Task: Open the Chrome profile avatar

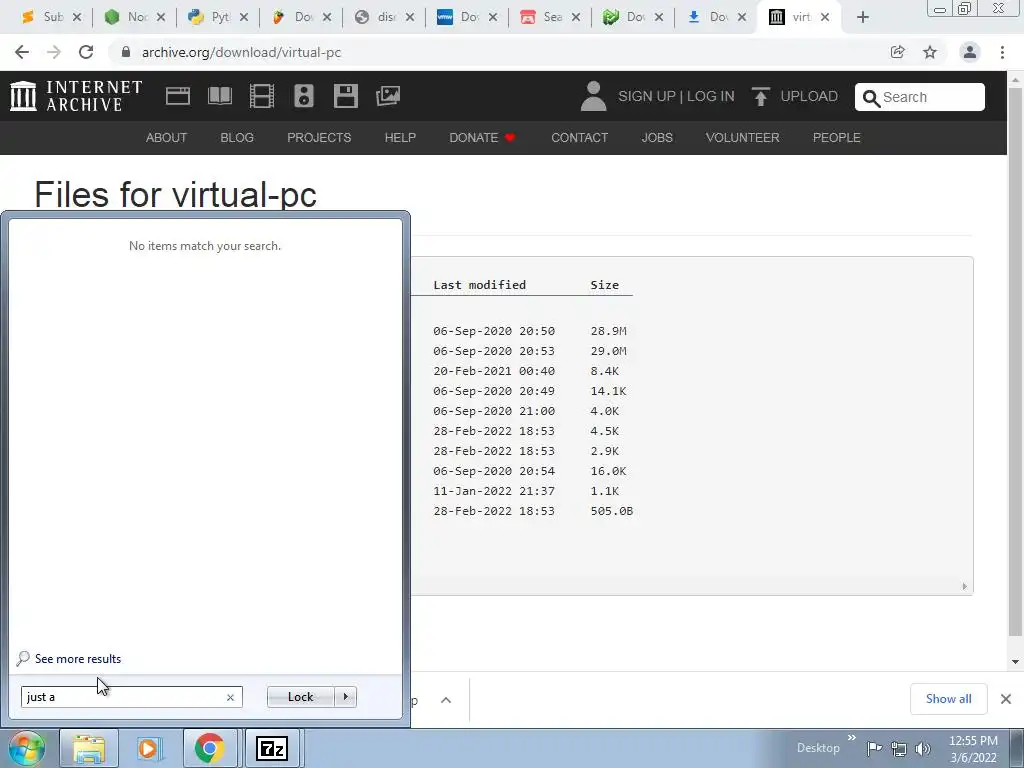Action: coord(970,52)
